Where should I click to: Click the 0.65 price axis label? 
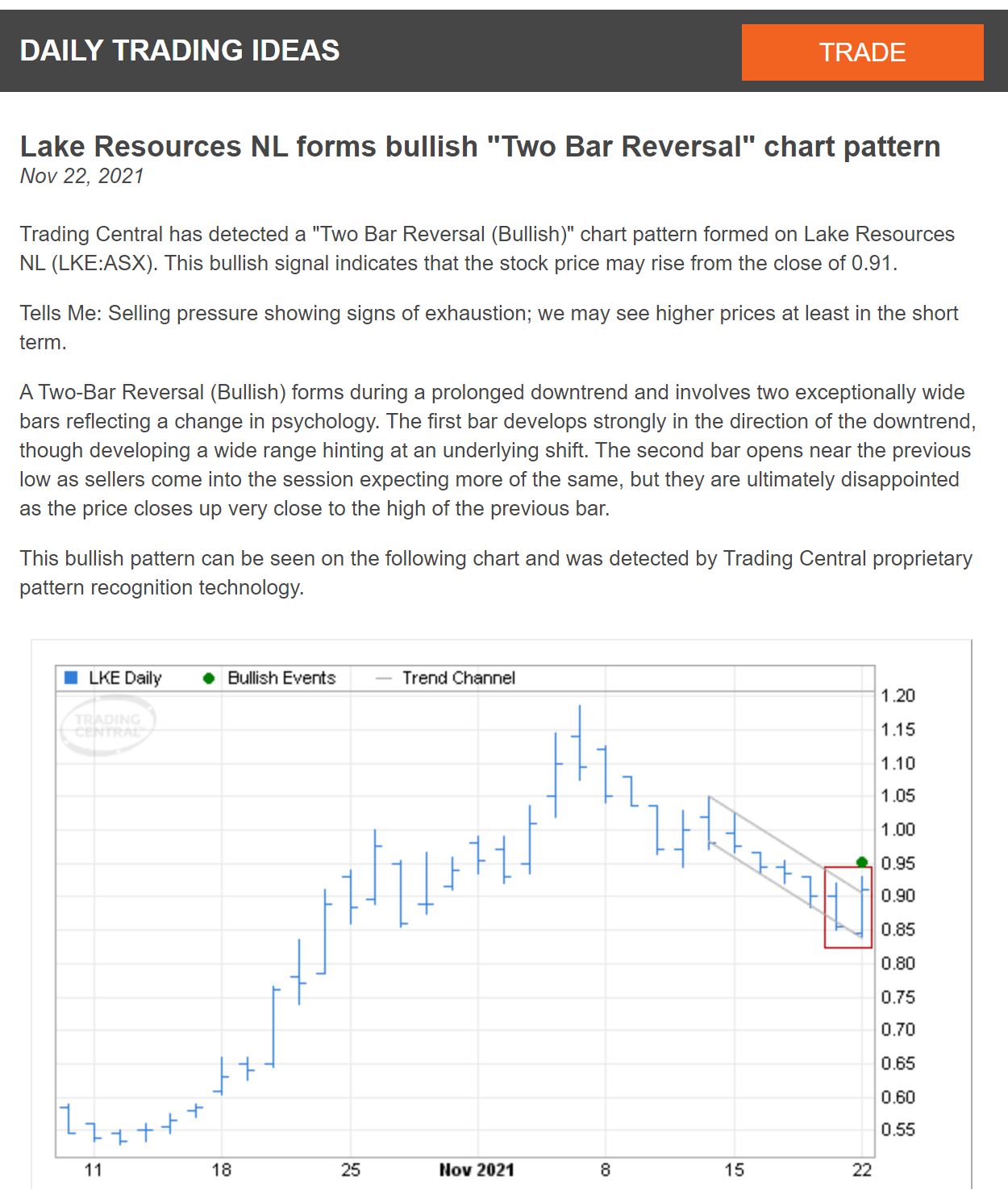pos(898,1063)
